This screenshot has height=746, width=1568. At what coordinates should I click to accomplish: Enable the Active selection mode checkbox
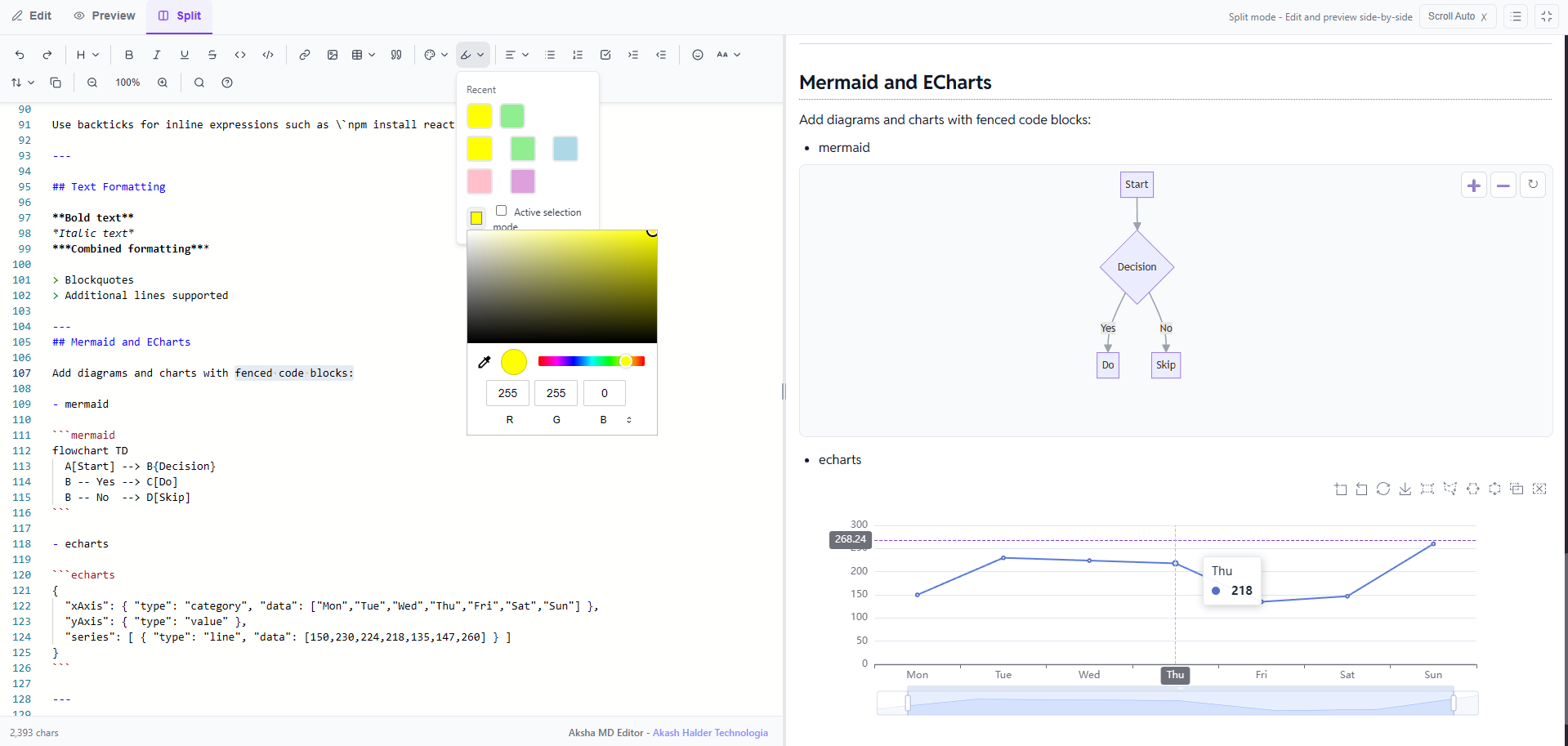tap(501, 211)
